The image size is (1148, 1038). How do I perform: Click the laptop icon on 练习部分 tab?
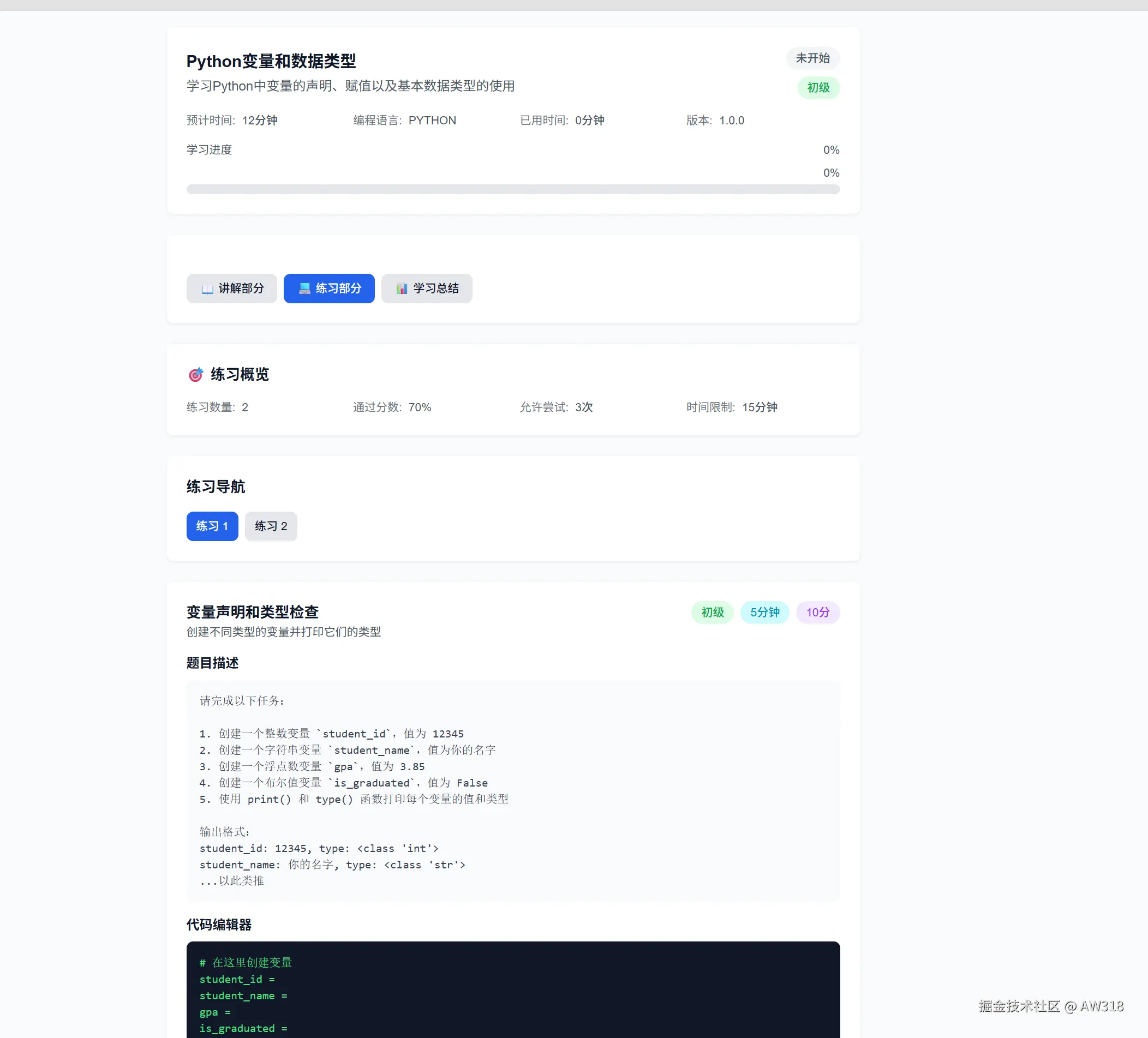[304, 289]
